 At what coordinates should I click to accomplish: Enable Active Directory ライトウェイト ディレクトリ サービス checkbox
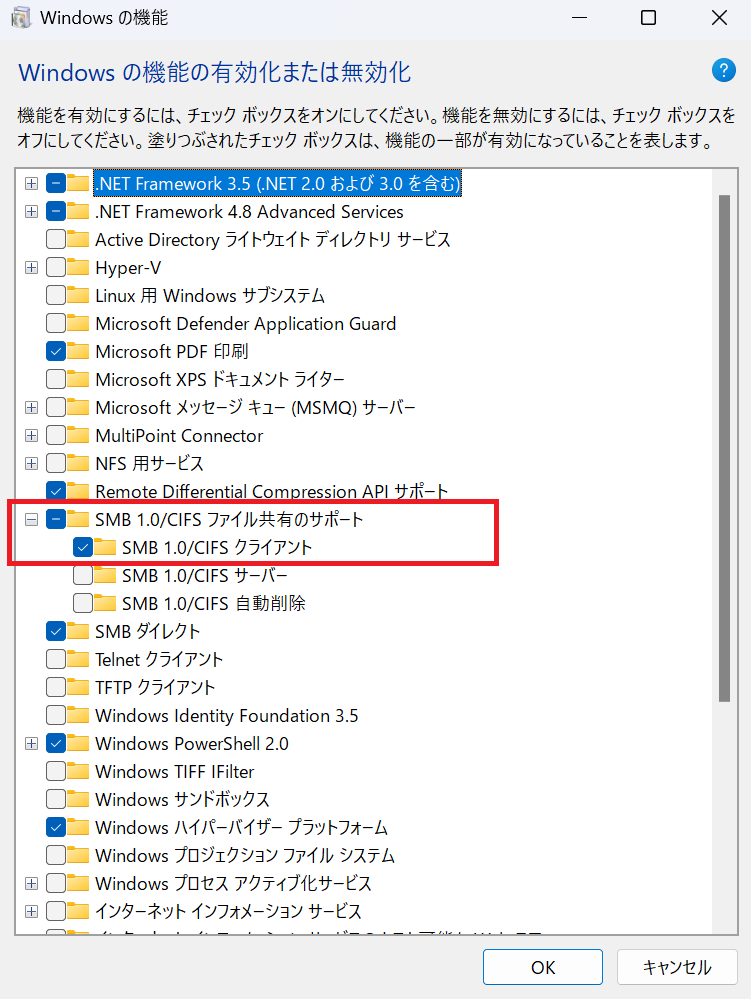(x=56, y=240)
